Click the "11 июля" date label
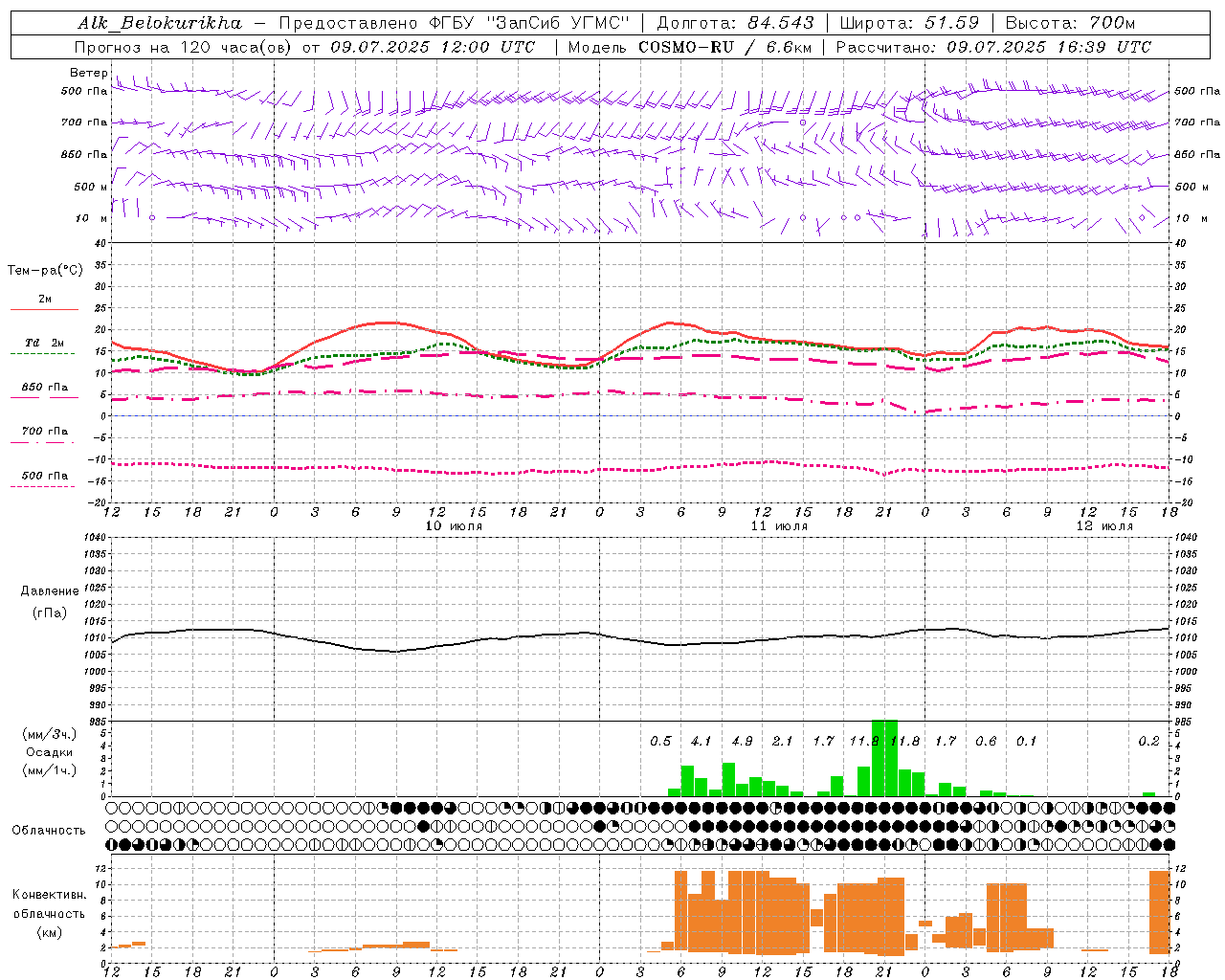Image resolution: width=1225 pixels, height=980 pixels. (x=779, y=526)
